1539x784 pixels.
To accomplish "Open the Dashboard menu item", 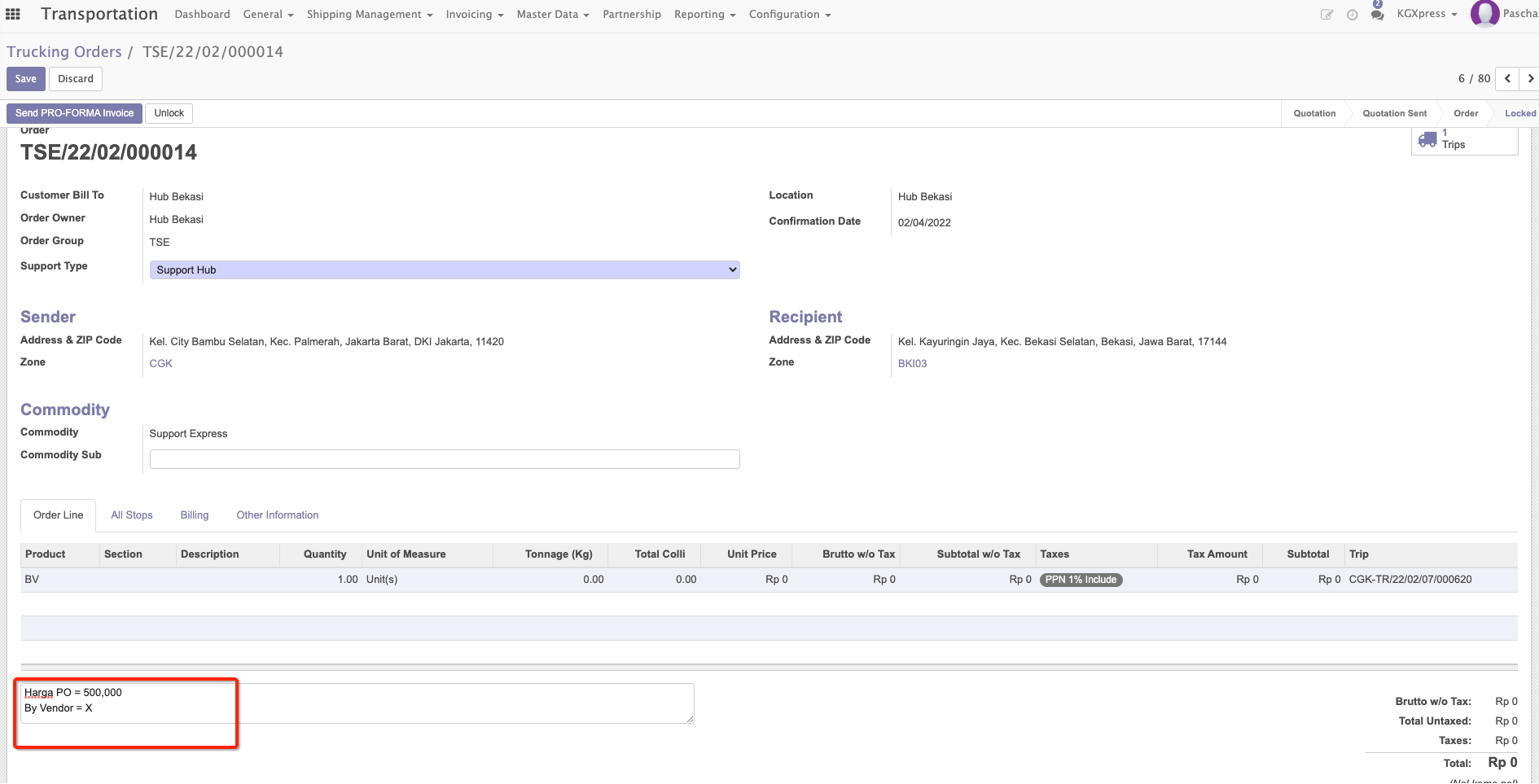I will point(202,15).
